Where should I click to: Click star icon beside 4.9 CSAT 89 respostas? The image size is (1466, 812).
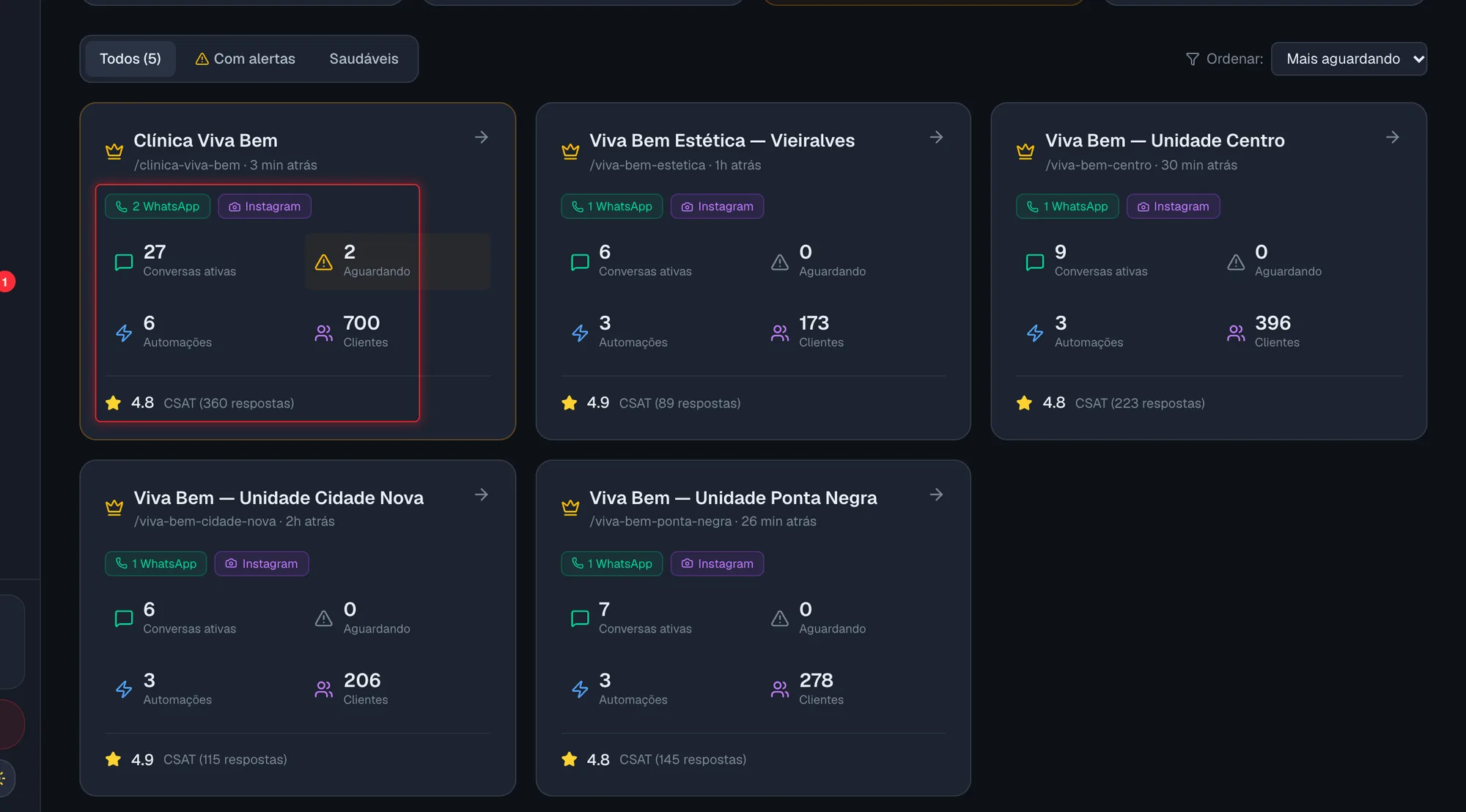570,402
